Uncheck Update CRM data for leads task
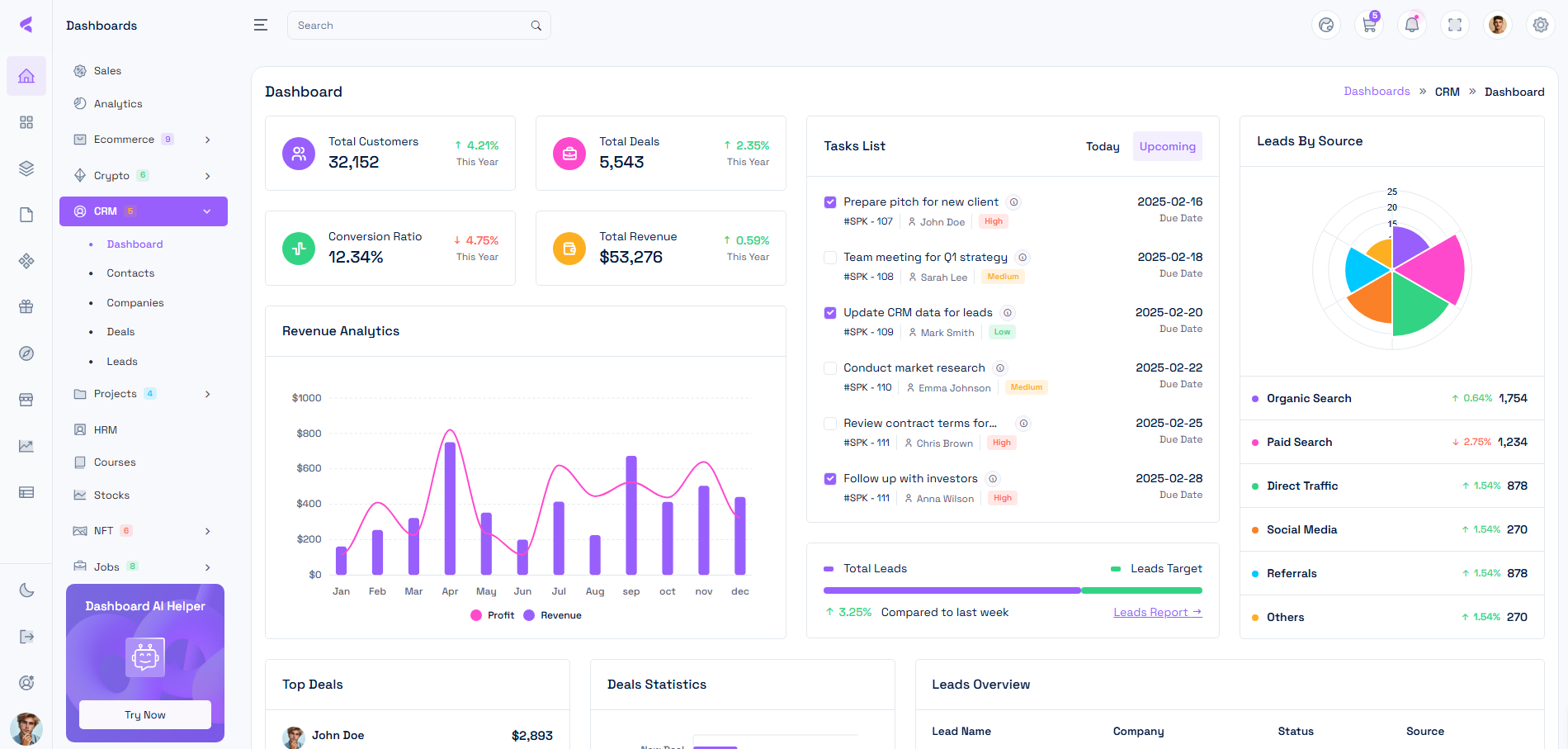Image resolution: width=1568 pixels, height=749 pixels. click(830, 313)
